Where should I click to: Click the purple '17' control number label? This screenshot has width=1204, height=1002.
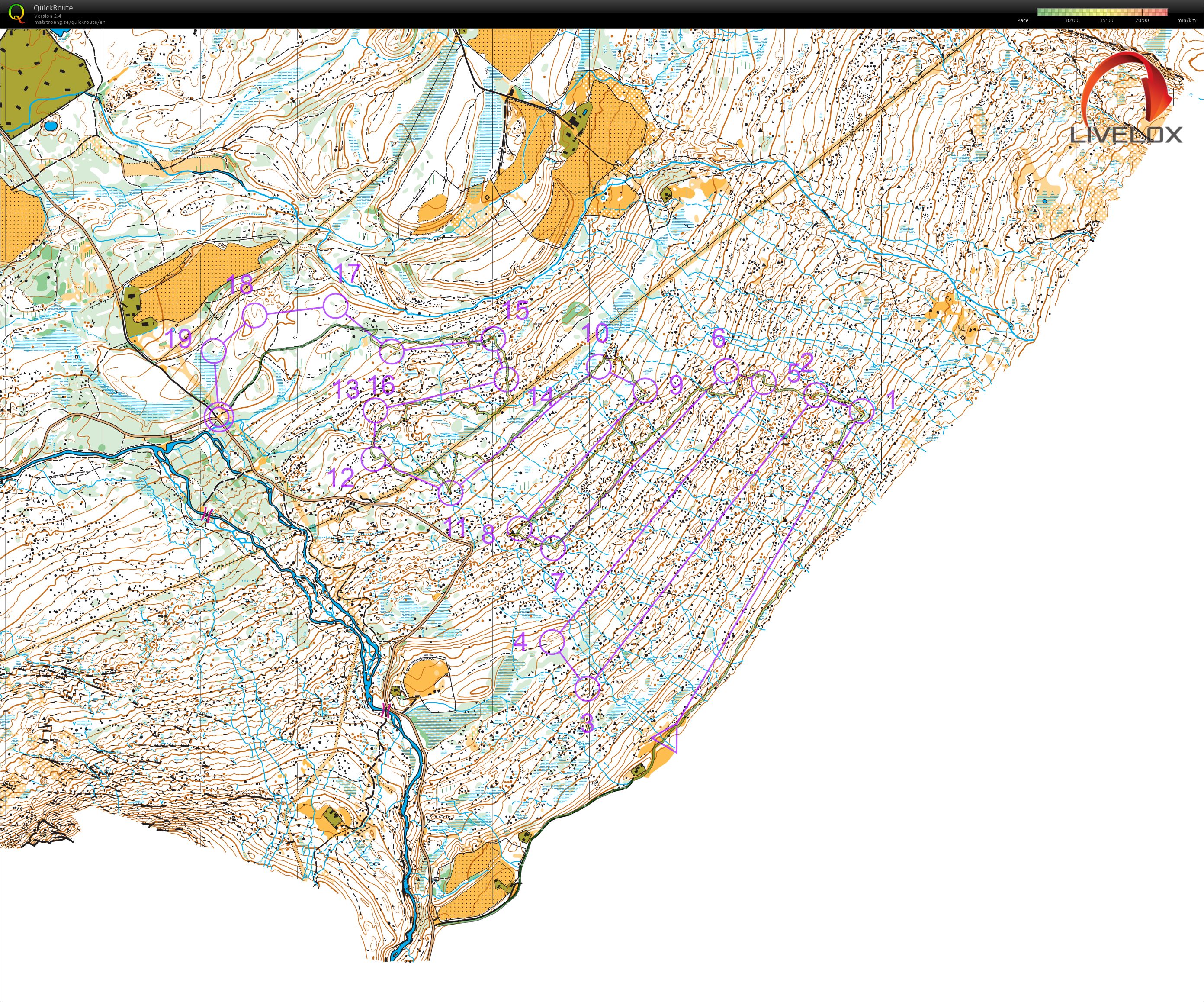point(347,273)
